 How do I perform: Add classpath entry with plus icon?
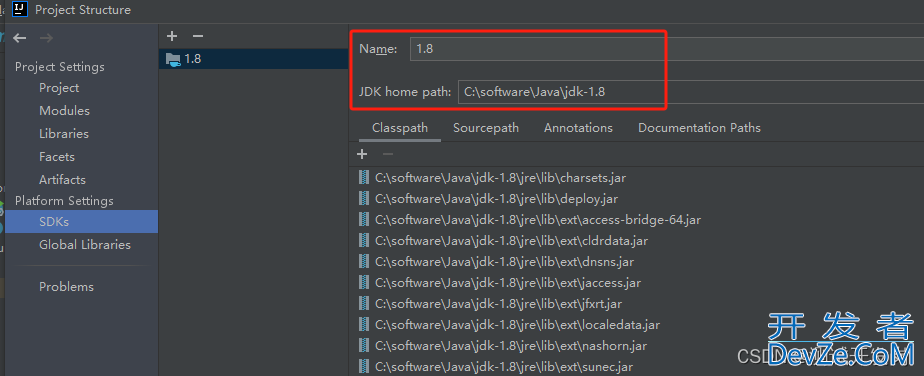pos(362,154)
